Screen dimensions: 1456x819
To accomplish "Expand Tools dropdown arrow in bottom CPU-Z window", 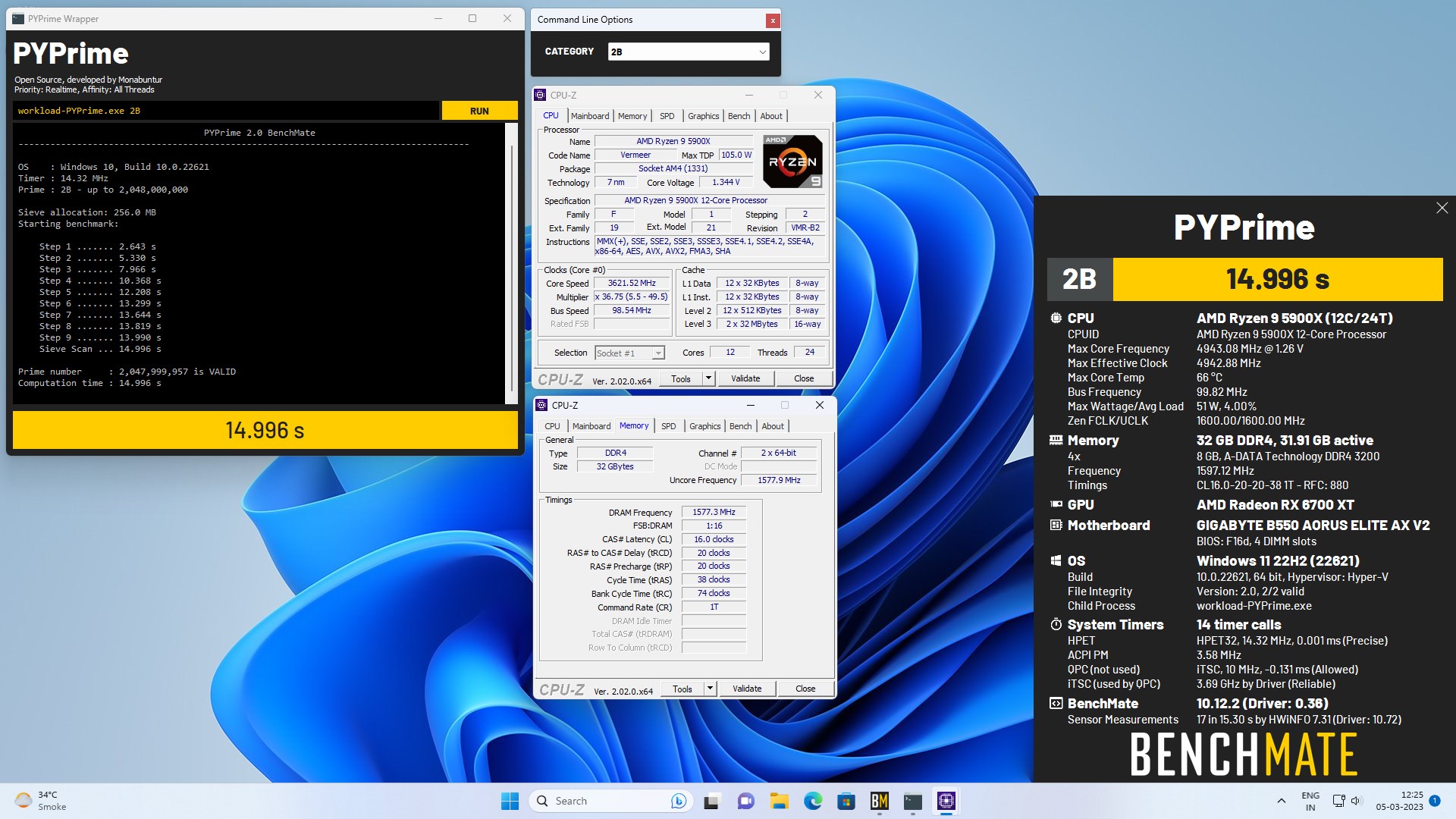I will 710,689.
